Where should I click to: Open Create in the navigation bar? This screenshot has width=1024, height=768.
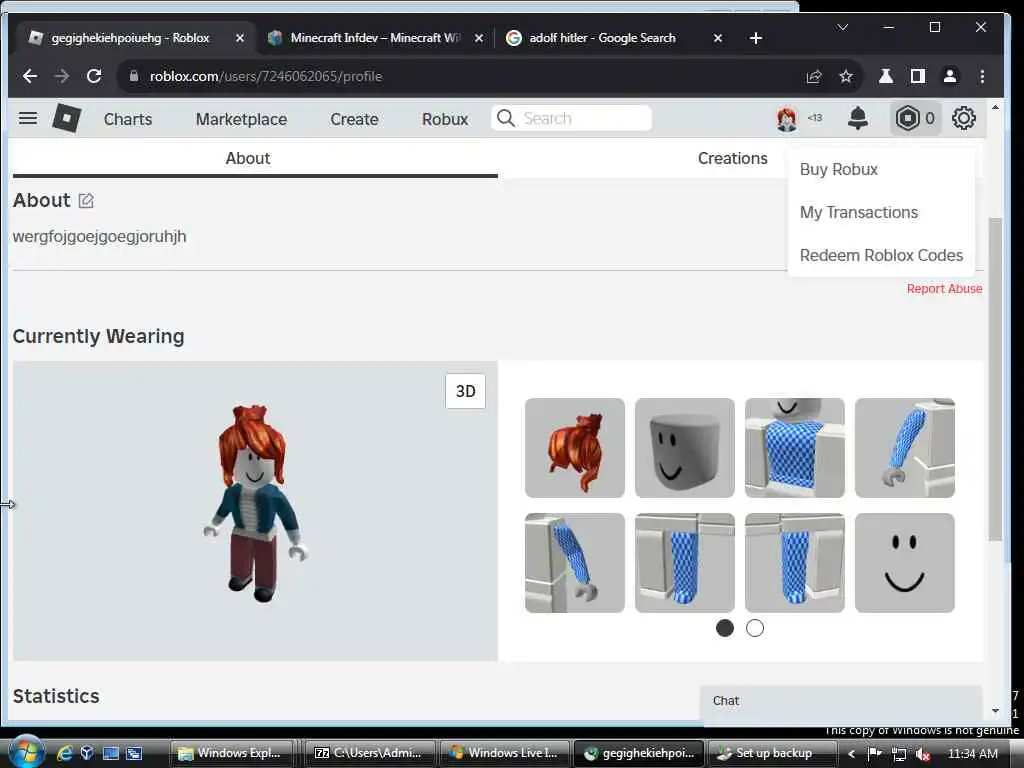pyautogui.click(x=354, y=119)
